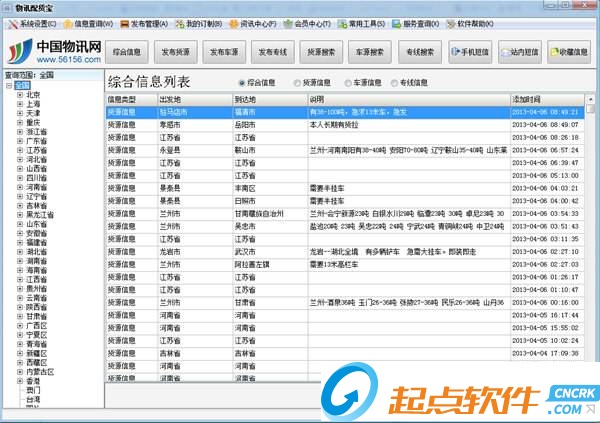Viewport: 600px width, 423px height.
Task: Click the 发布车源 button
Action: click(x=224, y=52)
